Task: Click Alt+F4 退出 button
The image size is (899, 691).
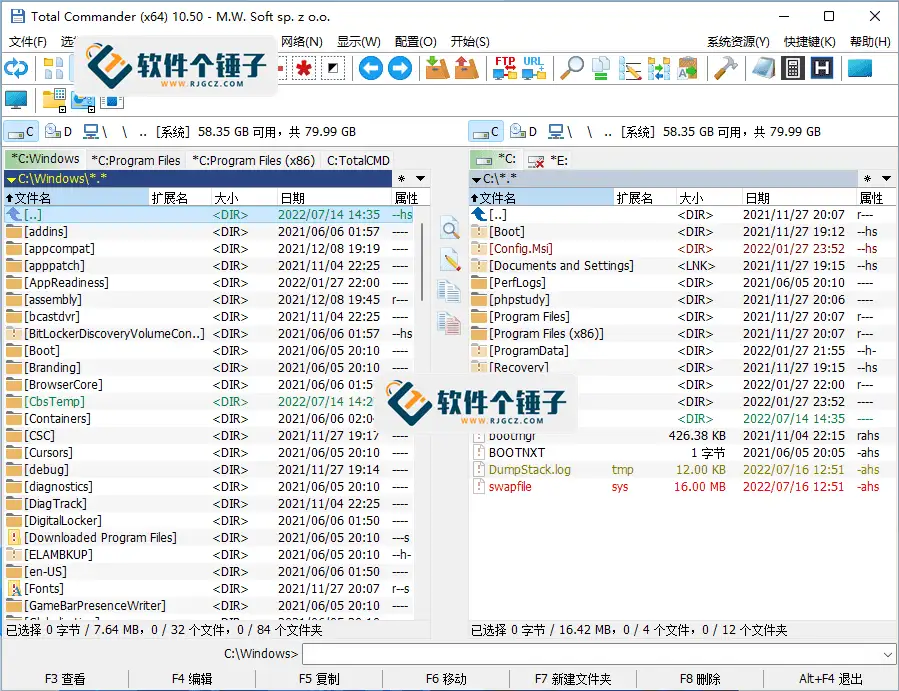Action: pyautogui.click(x=831, y=679)
